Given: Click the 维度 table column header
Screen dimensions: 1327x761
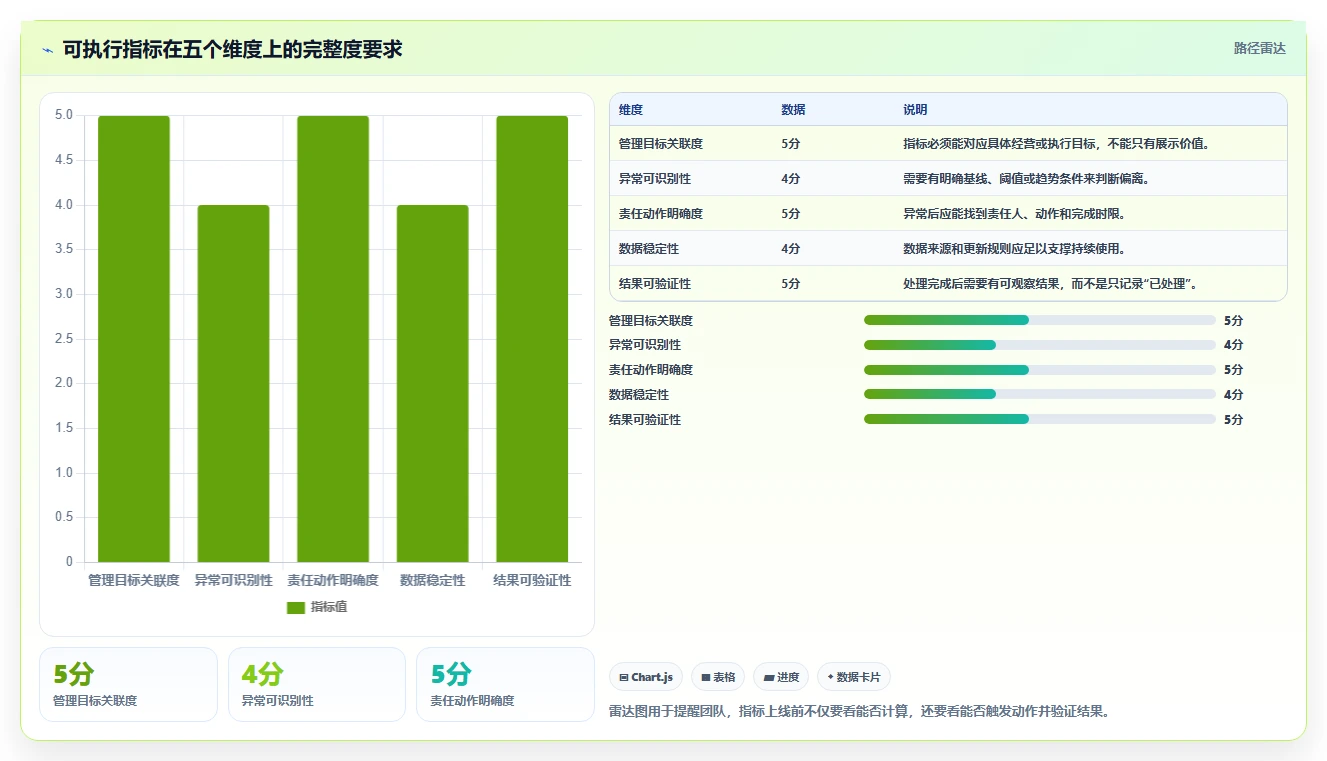Looking at the screenshot, I should point(631,110).
